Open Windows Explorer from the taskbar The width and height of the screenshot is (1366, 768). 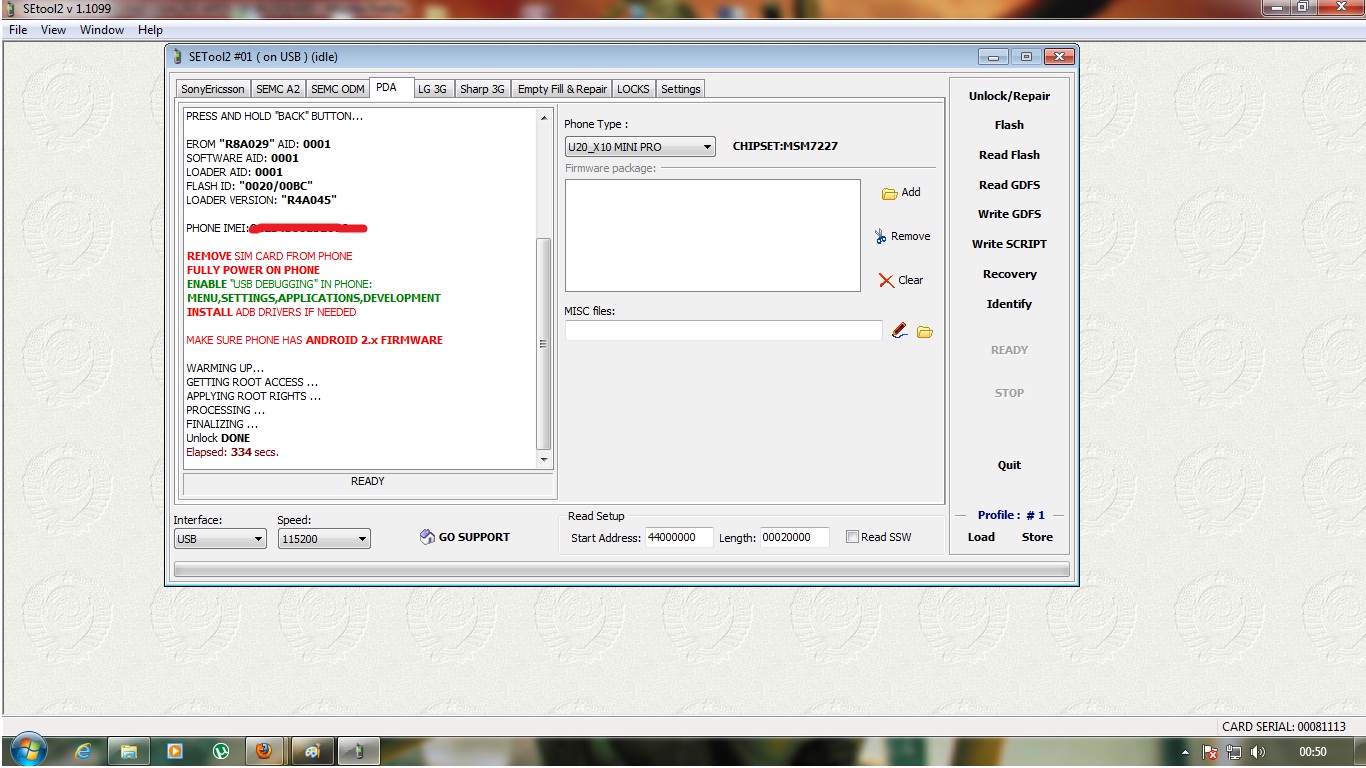tap(129, 751)
